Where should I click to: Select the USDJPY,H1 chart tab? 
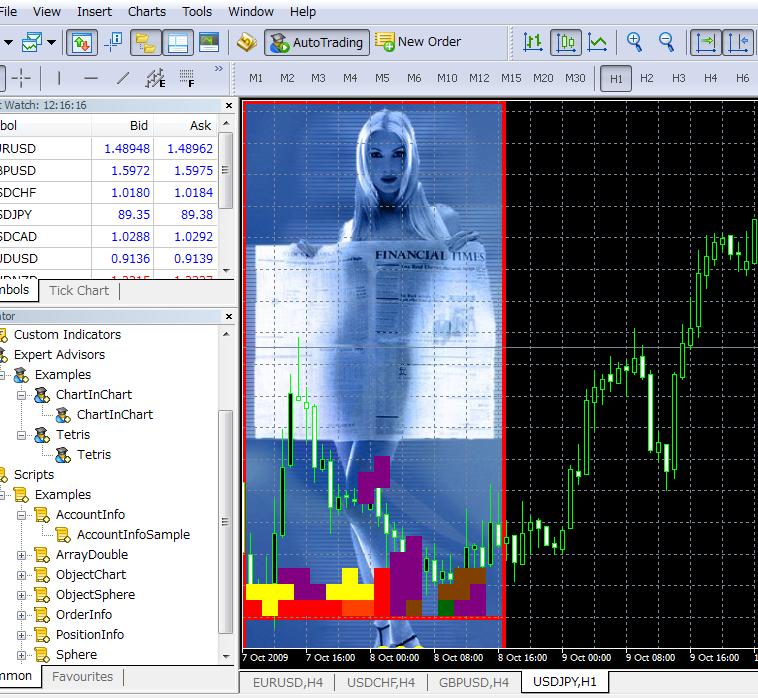tap(565, 682)
